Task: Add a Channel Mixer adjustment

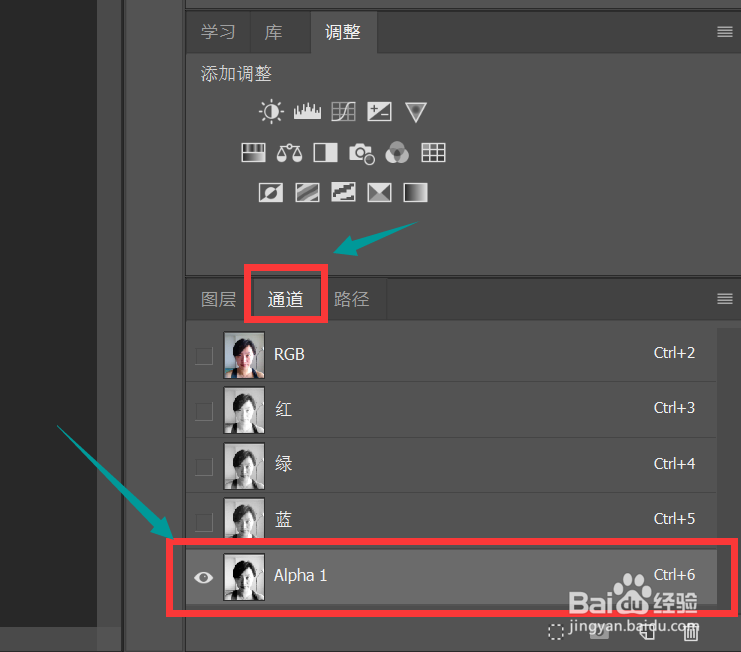Action: tap(397, 153)
